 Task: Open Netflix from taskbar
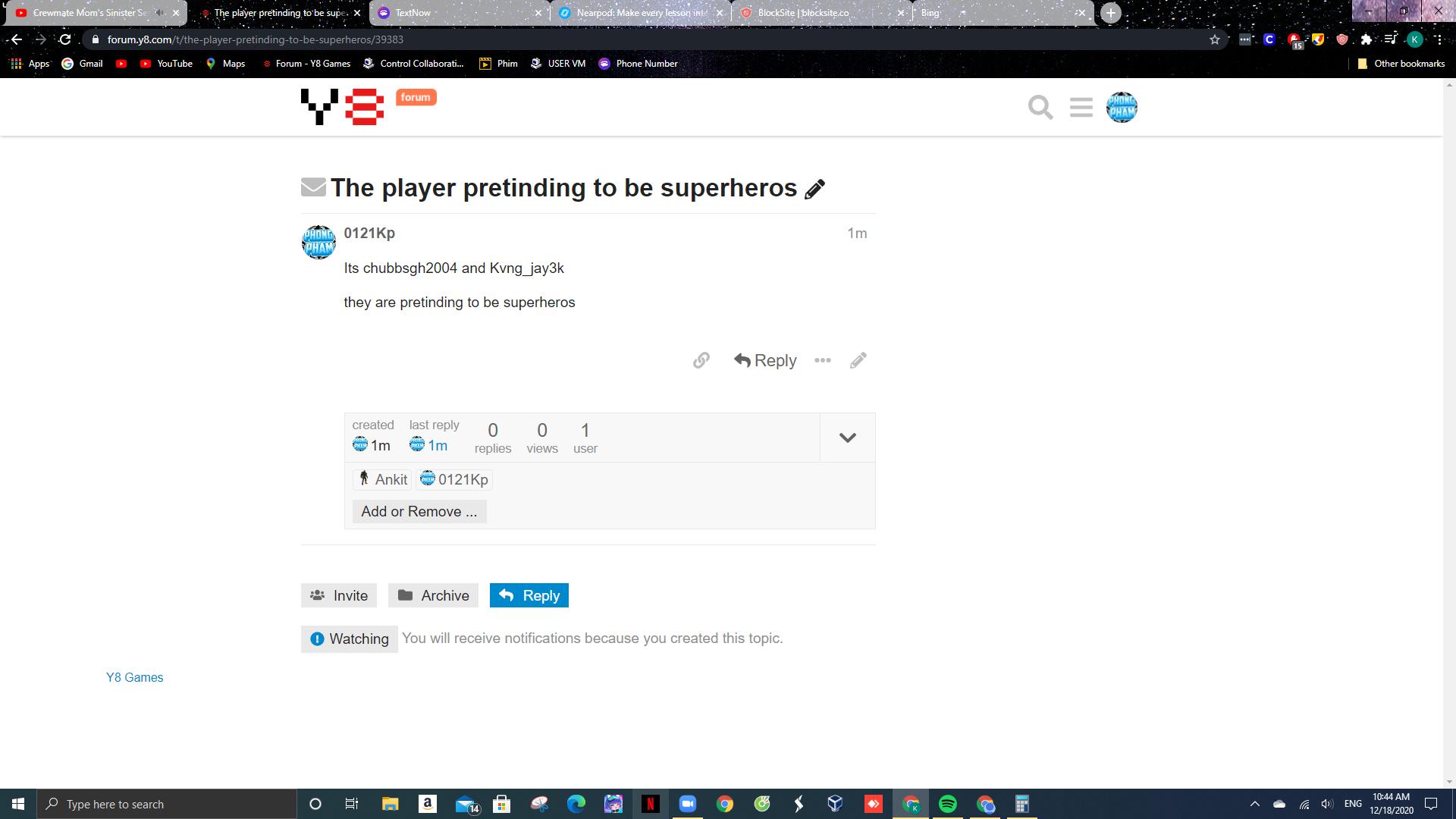(x=650, y=804)
